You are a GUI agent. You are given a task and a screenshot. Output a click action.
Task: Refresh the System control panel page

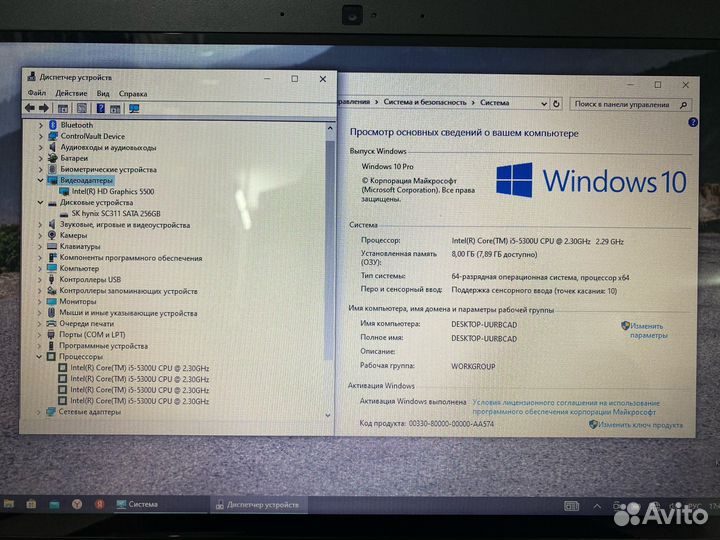click(x=557, y=104)
